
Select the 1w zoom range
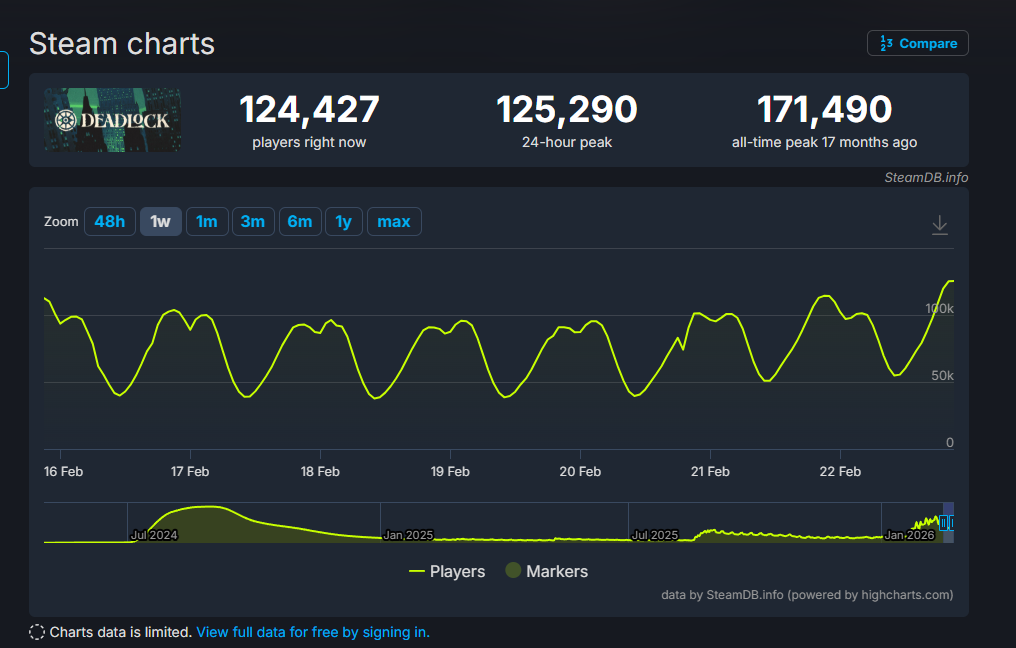click(161, 222)
